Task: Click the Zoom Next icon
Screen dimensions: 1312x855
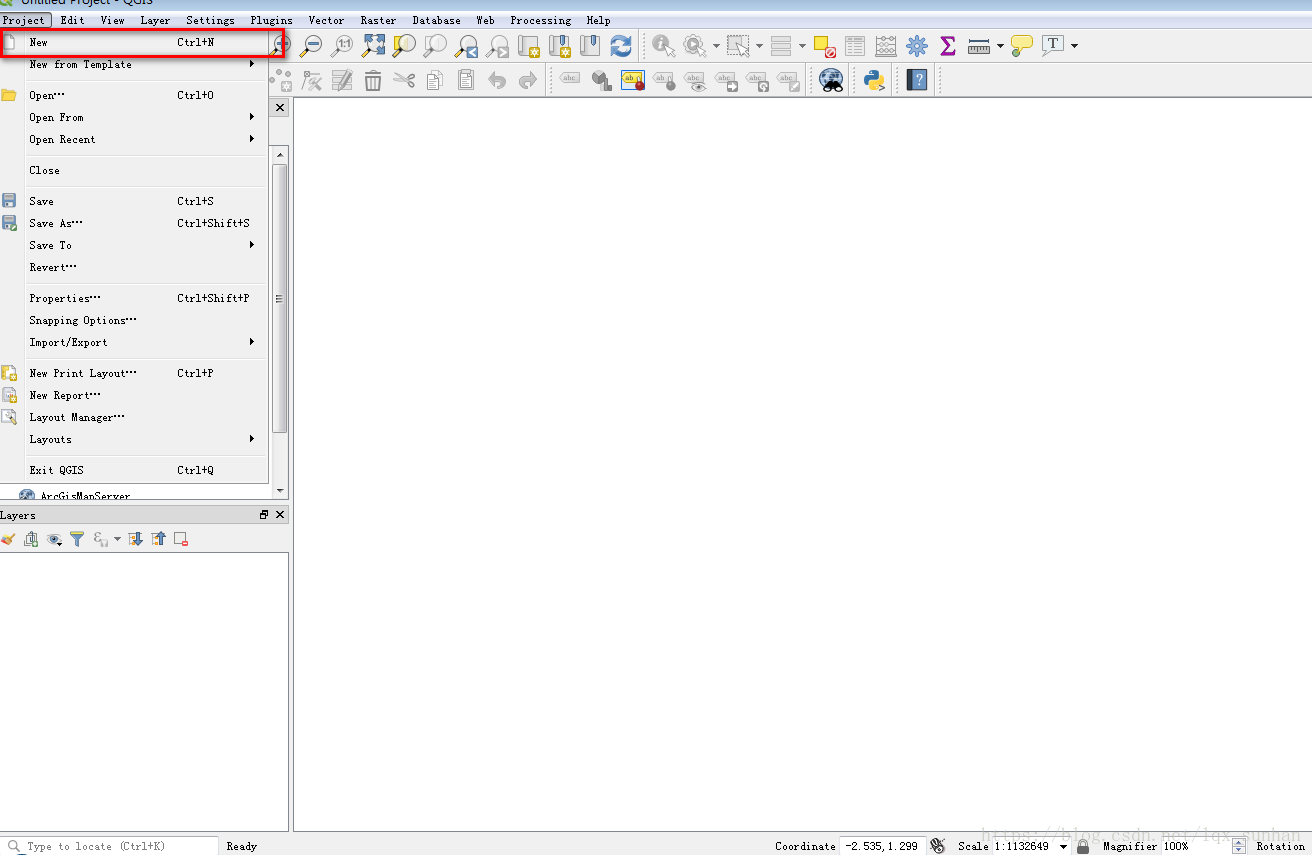Action: [x=497, y=45]
